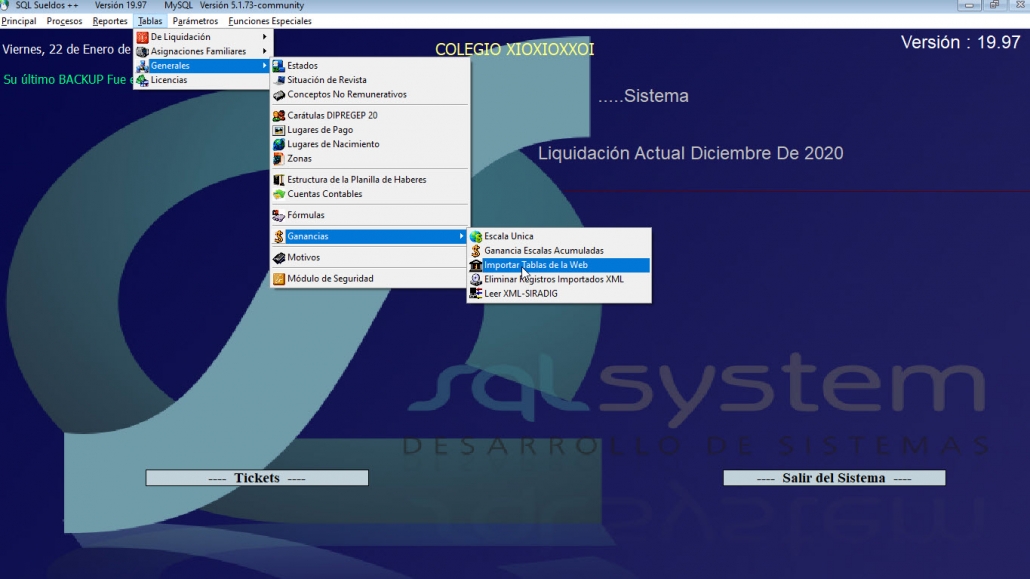Screen dimensions: 1030x579
Task: Click the Lugares de Nacimiento globe icon
Action: pyautogui.click(x=279, y=145)
